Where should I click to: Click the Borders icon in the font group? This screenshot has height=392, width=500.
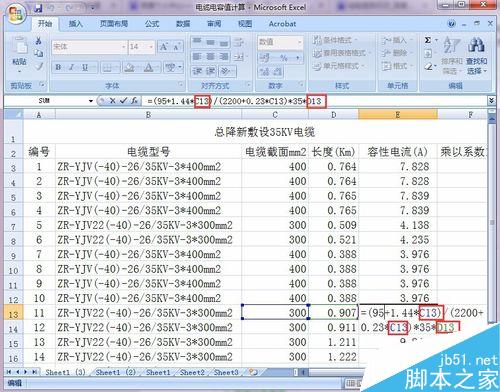tap(107, 68)
